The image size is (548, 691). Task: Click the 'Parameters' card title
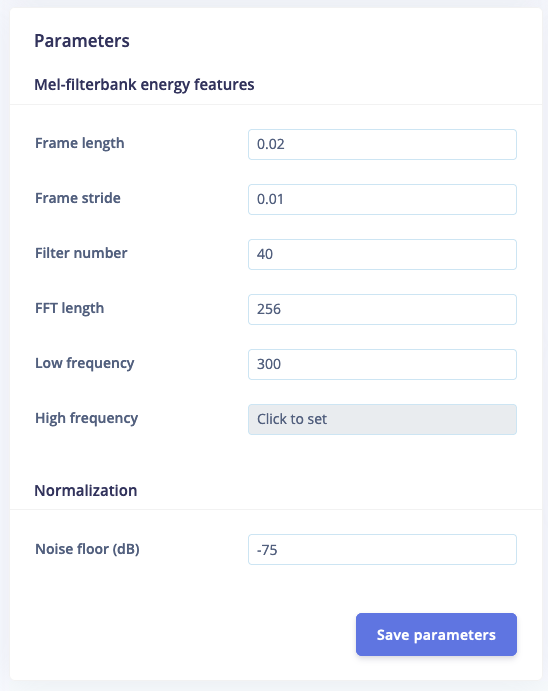[82, 41]
